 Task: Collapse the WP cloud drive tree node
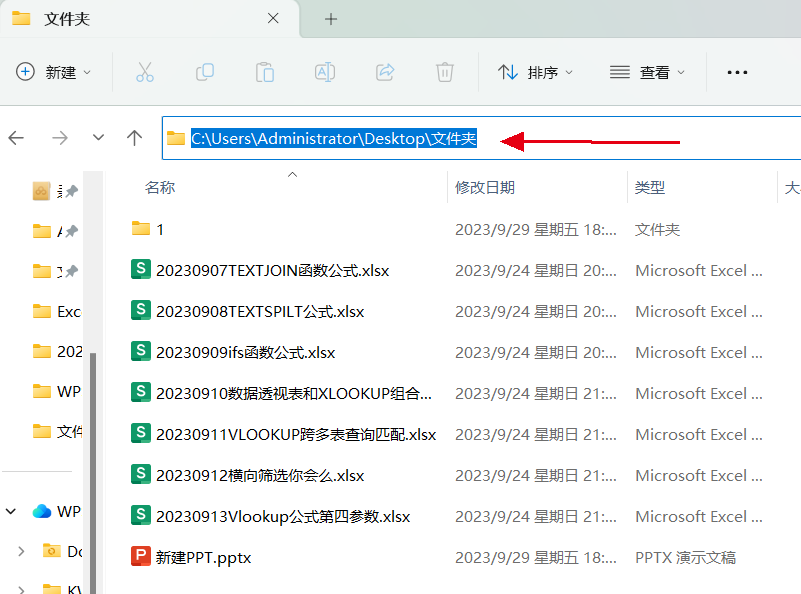[x=11, y=511]
